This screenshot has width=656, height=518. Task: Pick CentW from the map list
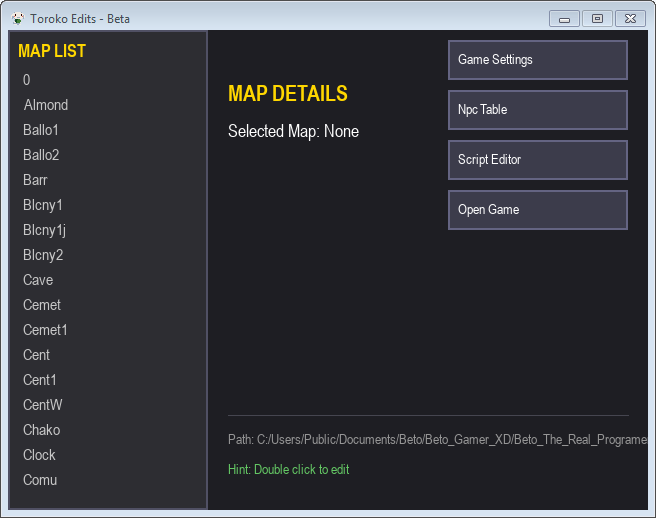point(42,405)
